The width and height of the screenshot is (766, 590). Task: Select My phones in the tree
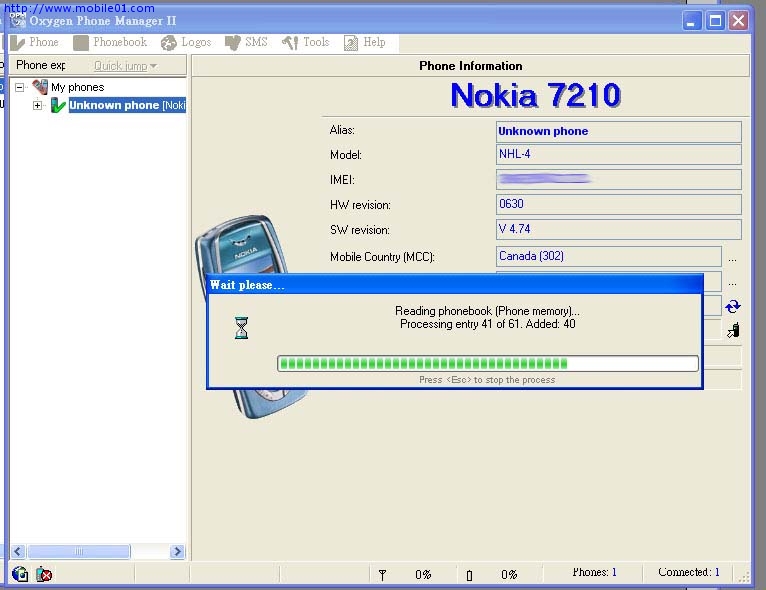click(78, 87)
